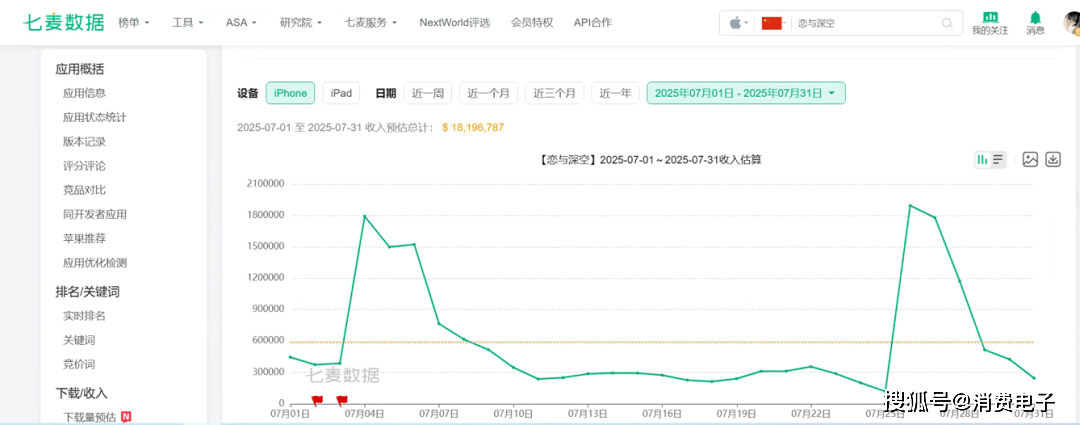
Task: Click the search magnifier icon
Action: click(x=948, y=23)
